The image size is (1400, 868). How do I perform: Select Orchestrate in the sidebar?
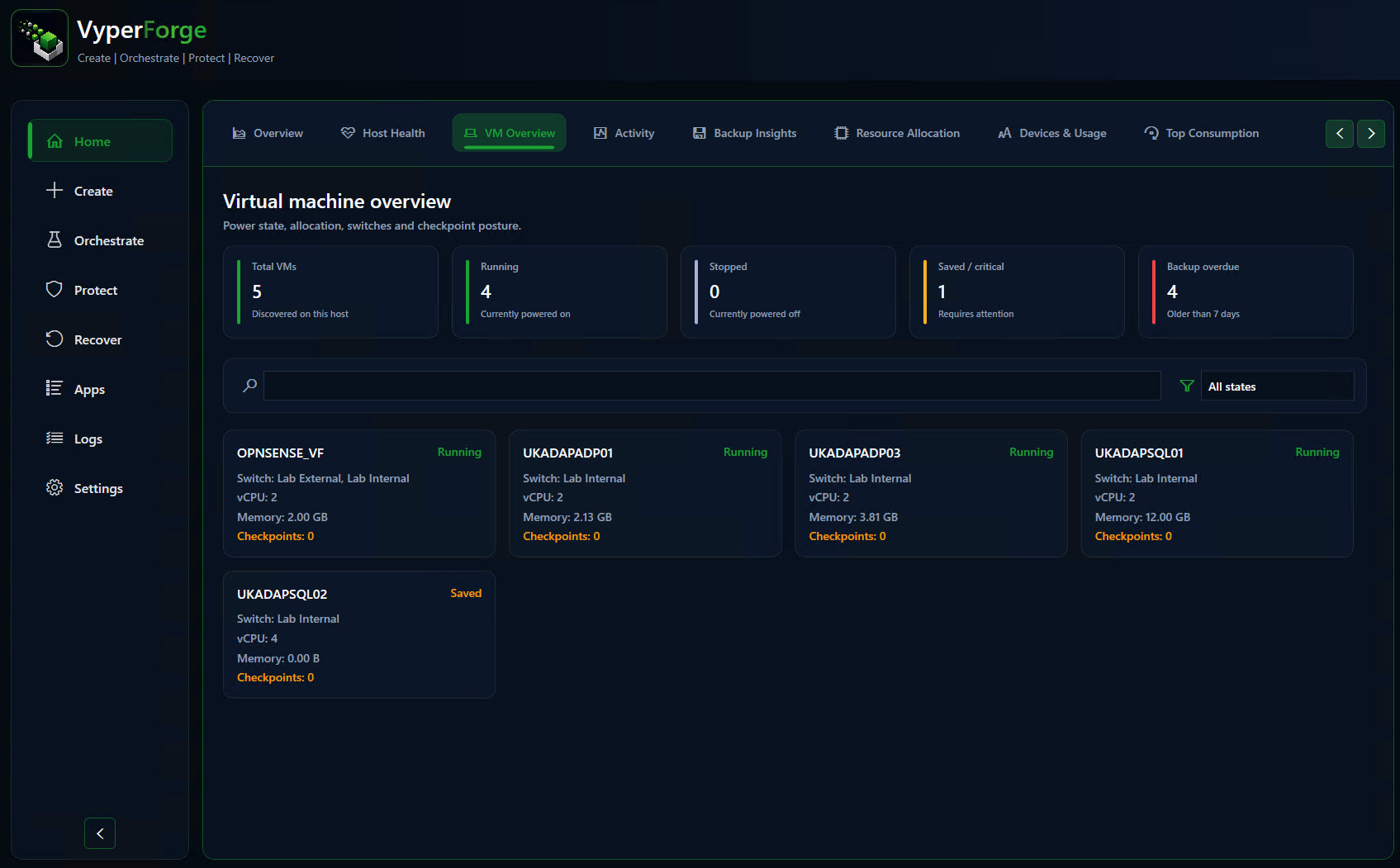(100, 240)
